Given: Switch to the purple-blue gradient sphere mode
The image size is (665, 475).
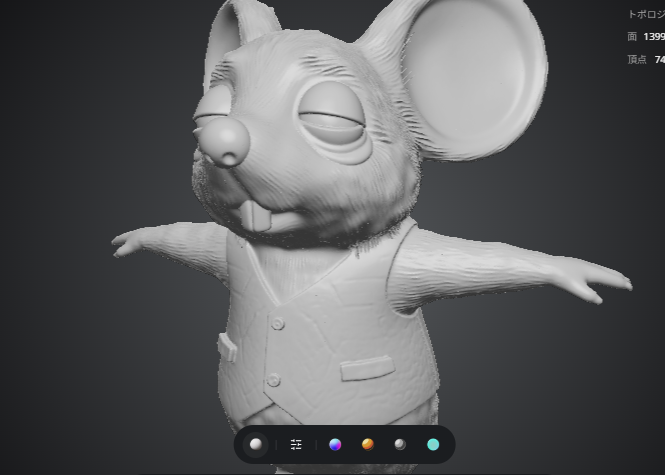Looking at the screenshot, I should coord(335,444).
